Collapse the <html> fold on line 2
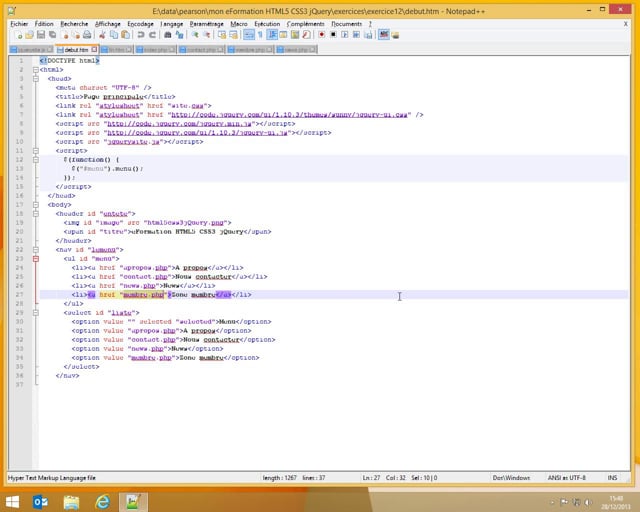Viewport: 640px width, 512px height. tap(36, 70)
